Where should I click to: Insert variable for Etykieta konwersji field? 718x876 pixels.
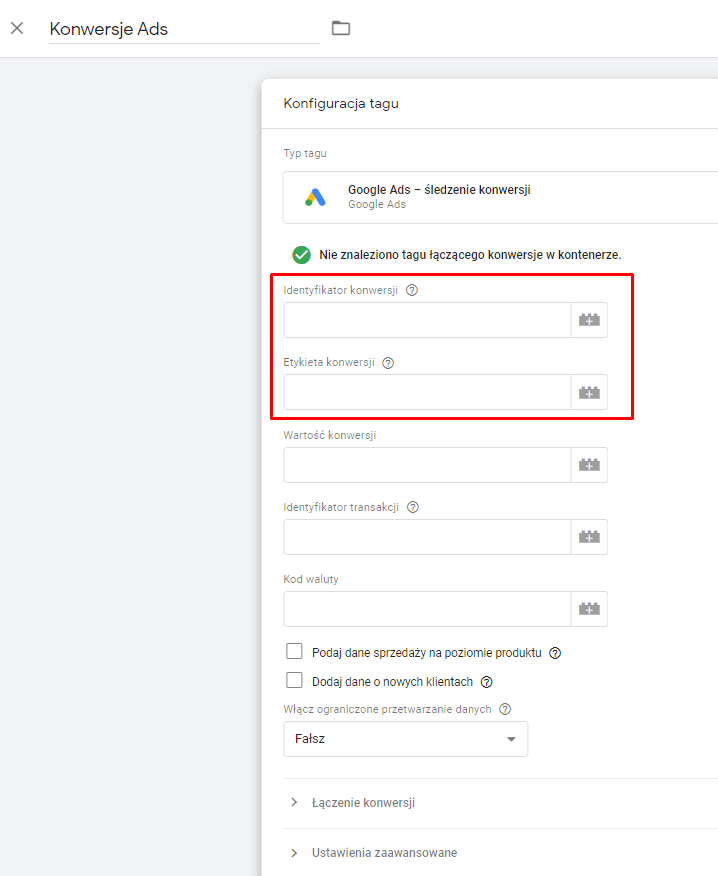pyautogui.click(x=589, y=392)
